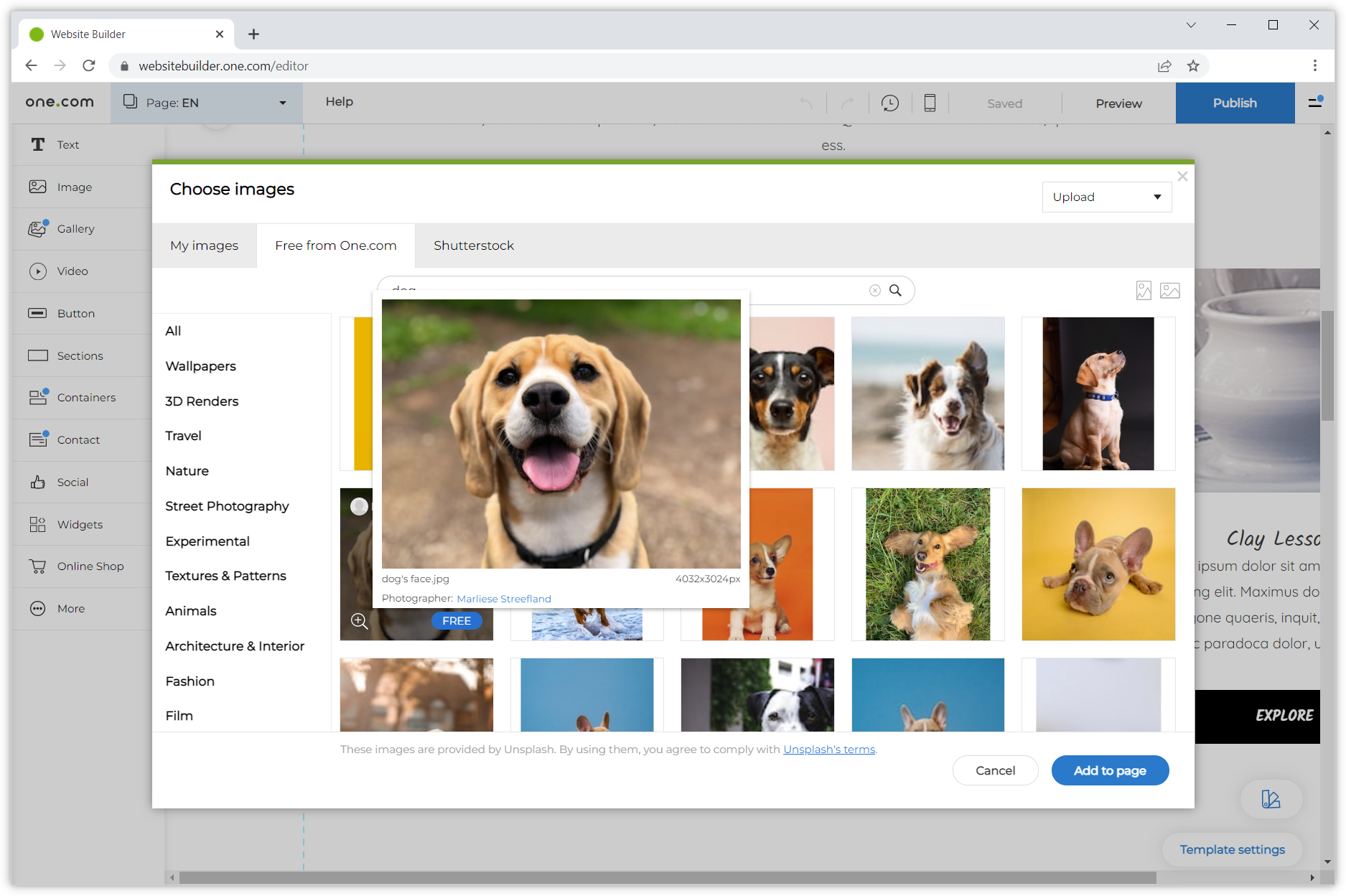Open the mobile view icon in the toolbar
This screenshot has height=896, width=1346.
pos(930,103)
